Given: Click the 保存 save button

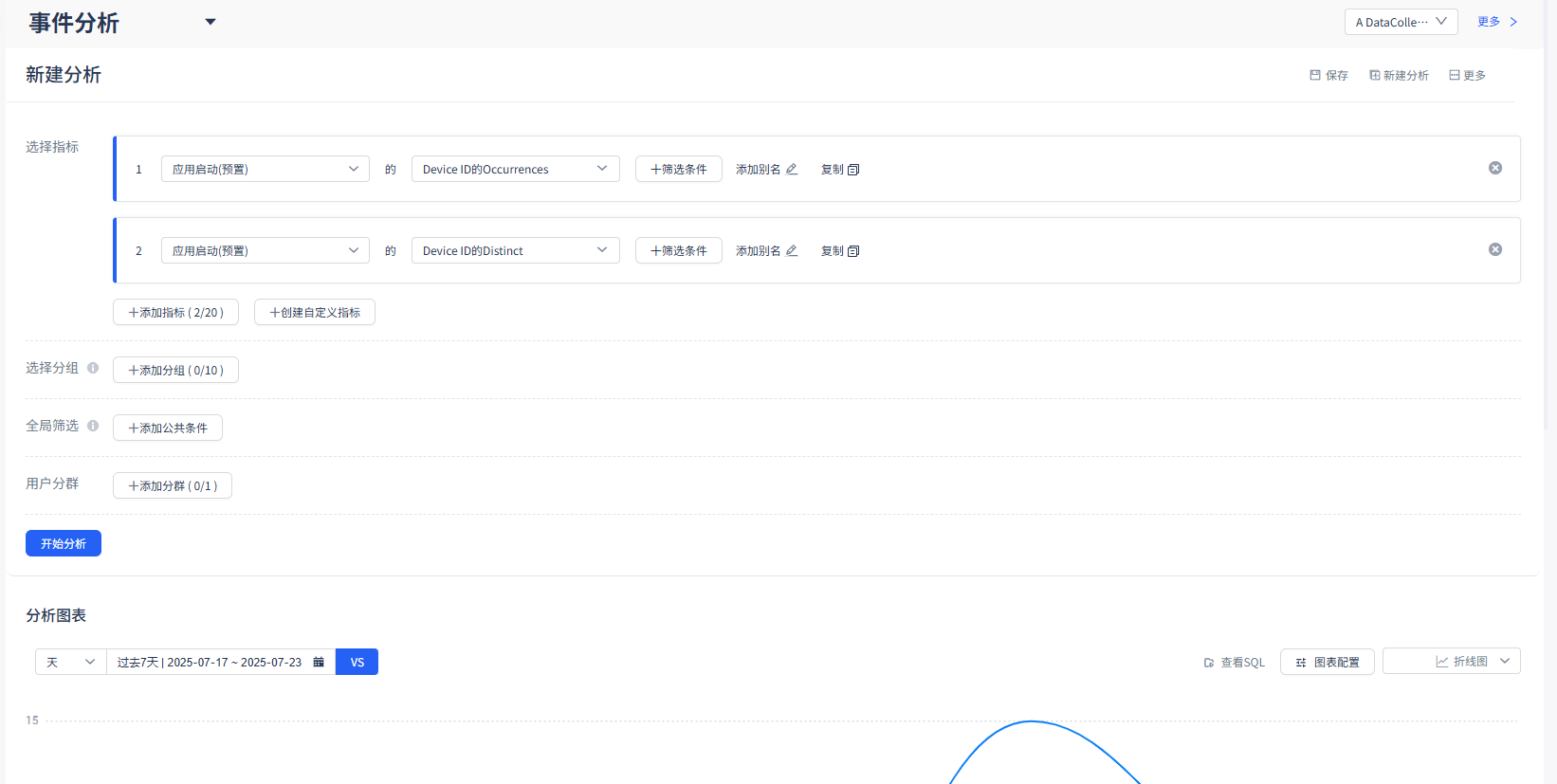Looking at the screenshot, I should pyautogui.click(x=1328, y=76).
